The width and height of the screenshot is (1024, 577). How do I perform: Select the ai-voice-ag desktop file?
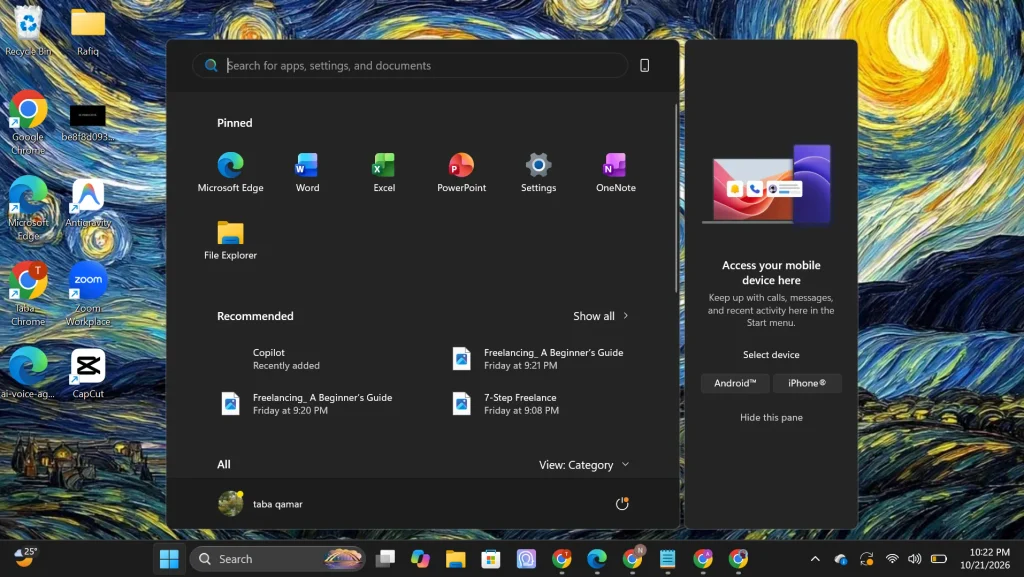click(x=27, y=373)
